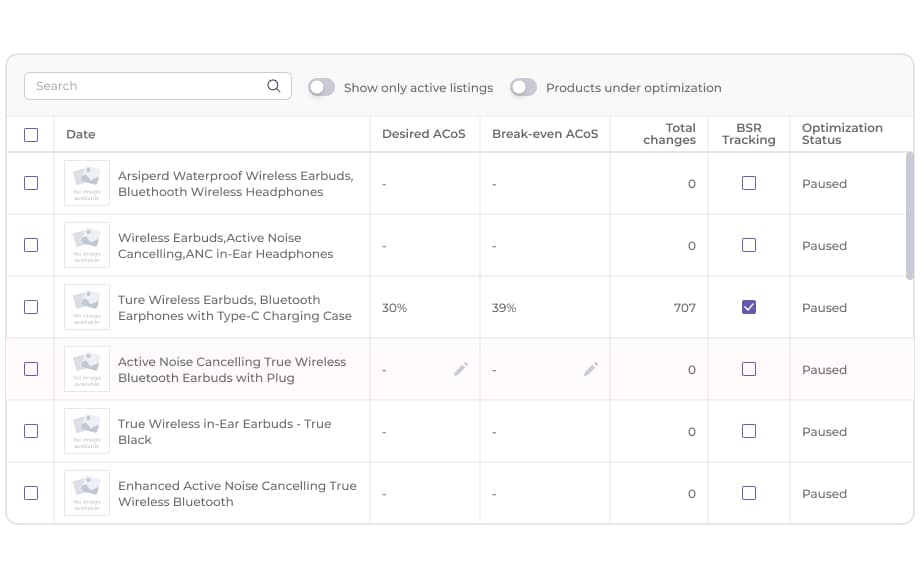Toggle Show only active listings switch

point(321,87)
